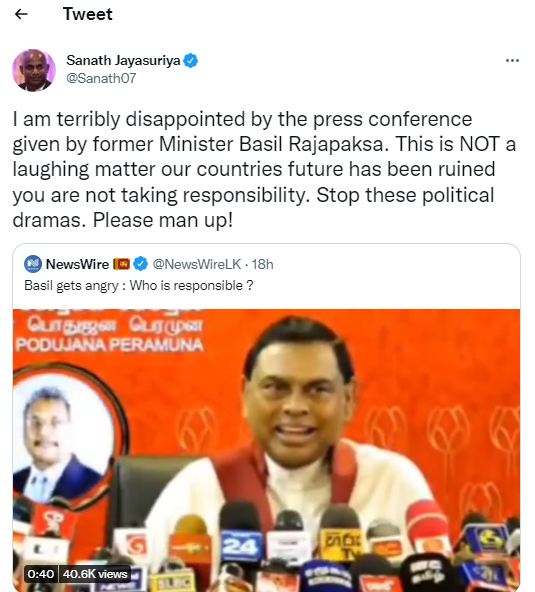Click the circular portrait inset in the video
Screen dimensions: 535x592
68,435
